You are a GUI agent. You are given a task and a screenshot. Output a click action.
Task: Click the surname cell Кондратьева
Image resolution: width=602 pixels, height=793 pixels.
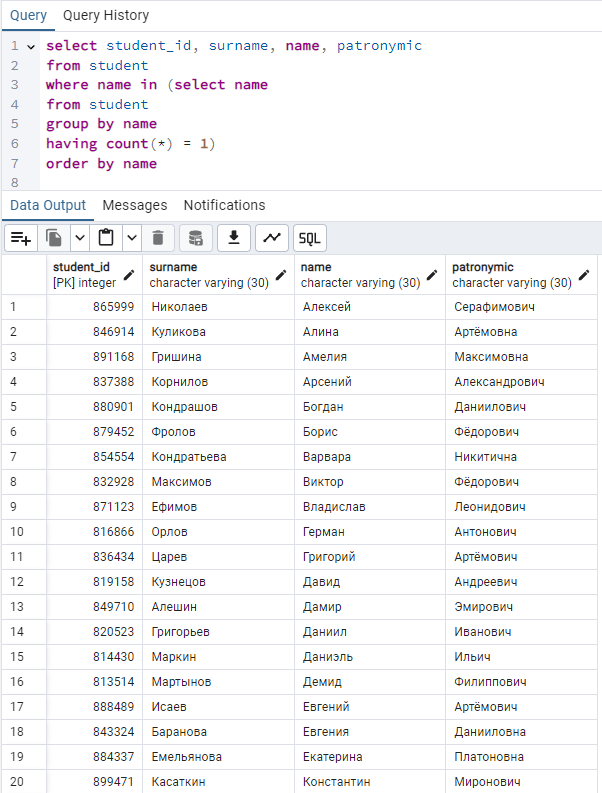[x=219, y=457]
